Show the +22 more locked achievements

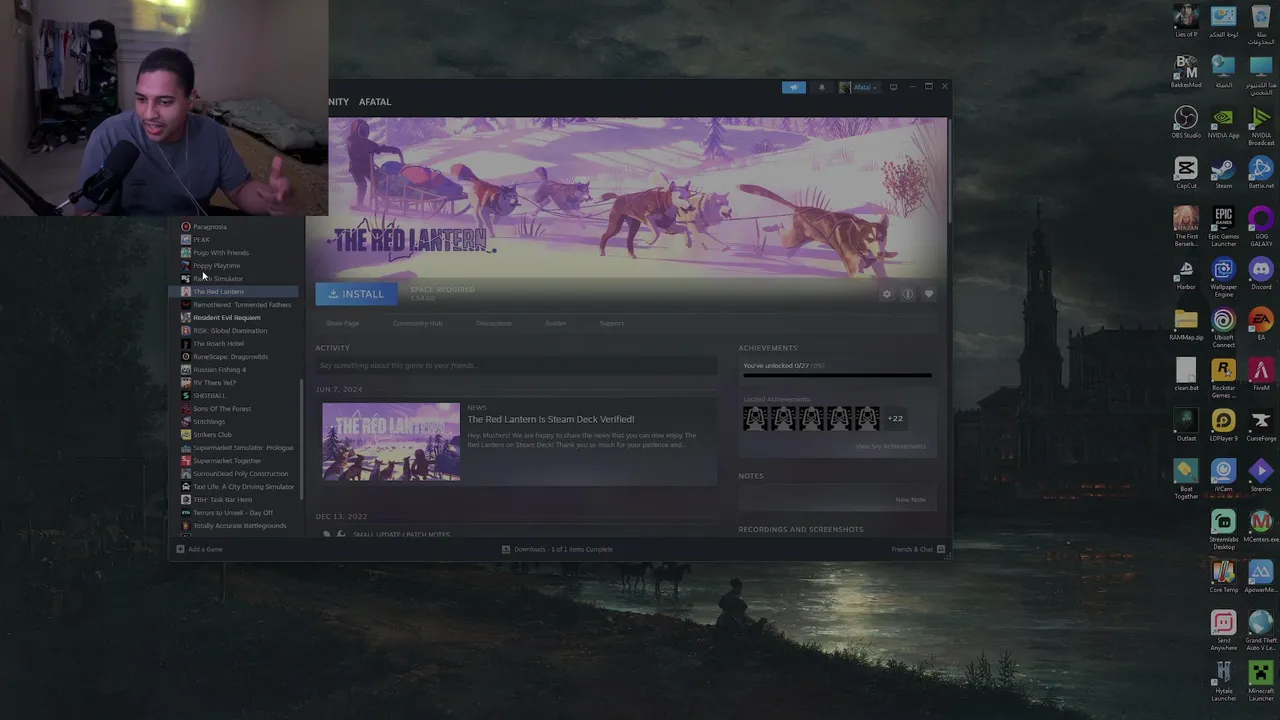coord(895,419)
